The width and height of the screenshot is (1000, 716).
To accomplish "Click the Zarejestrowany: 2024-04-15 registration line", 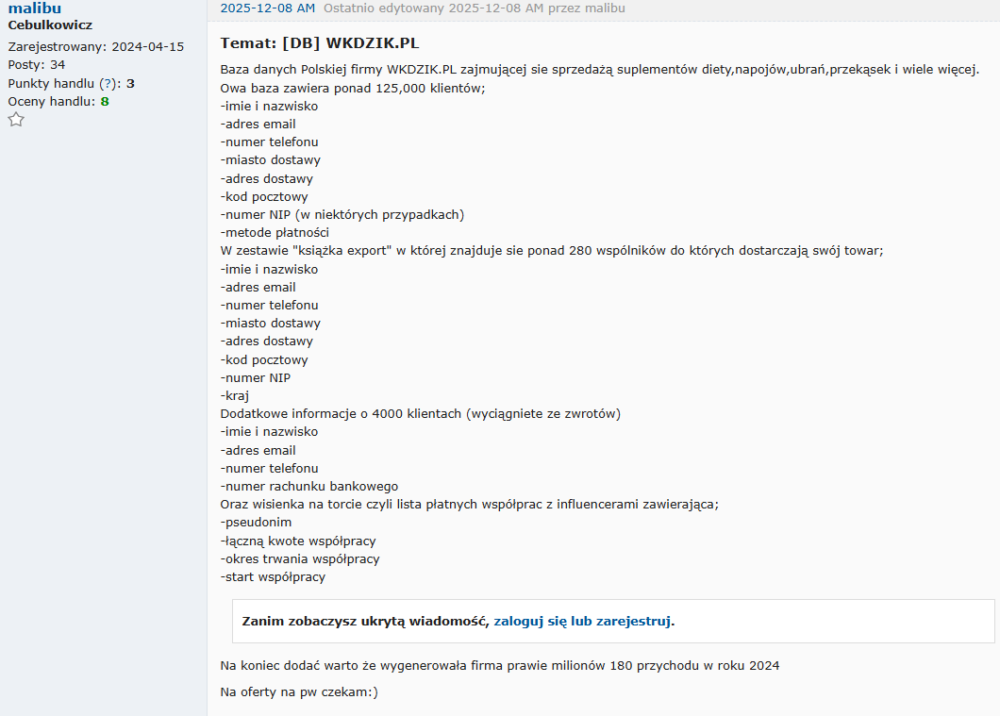I will 96,47.
